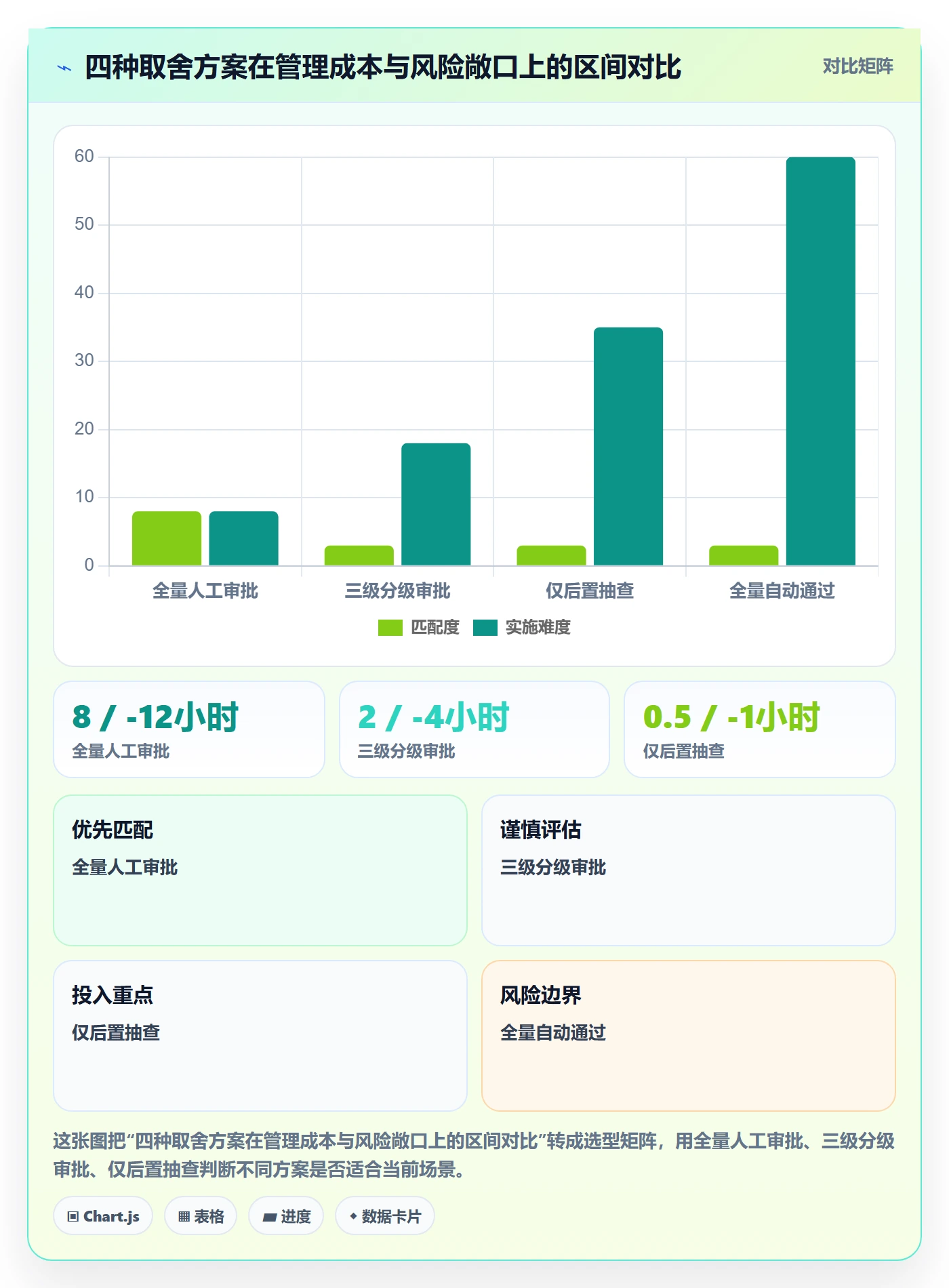
Task: Select 全量自动通过 teal bar reaching 60
Action: coord(820,361)
